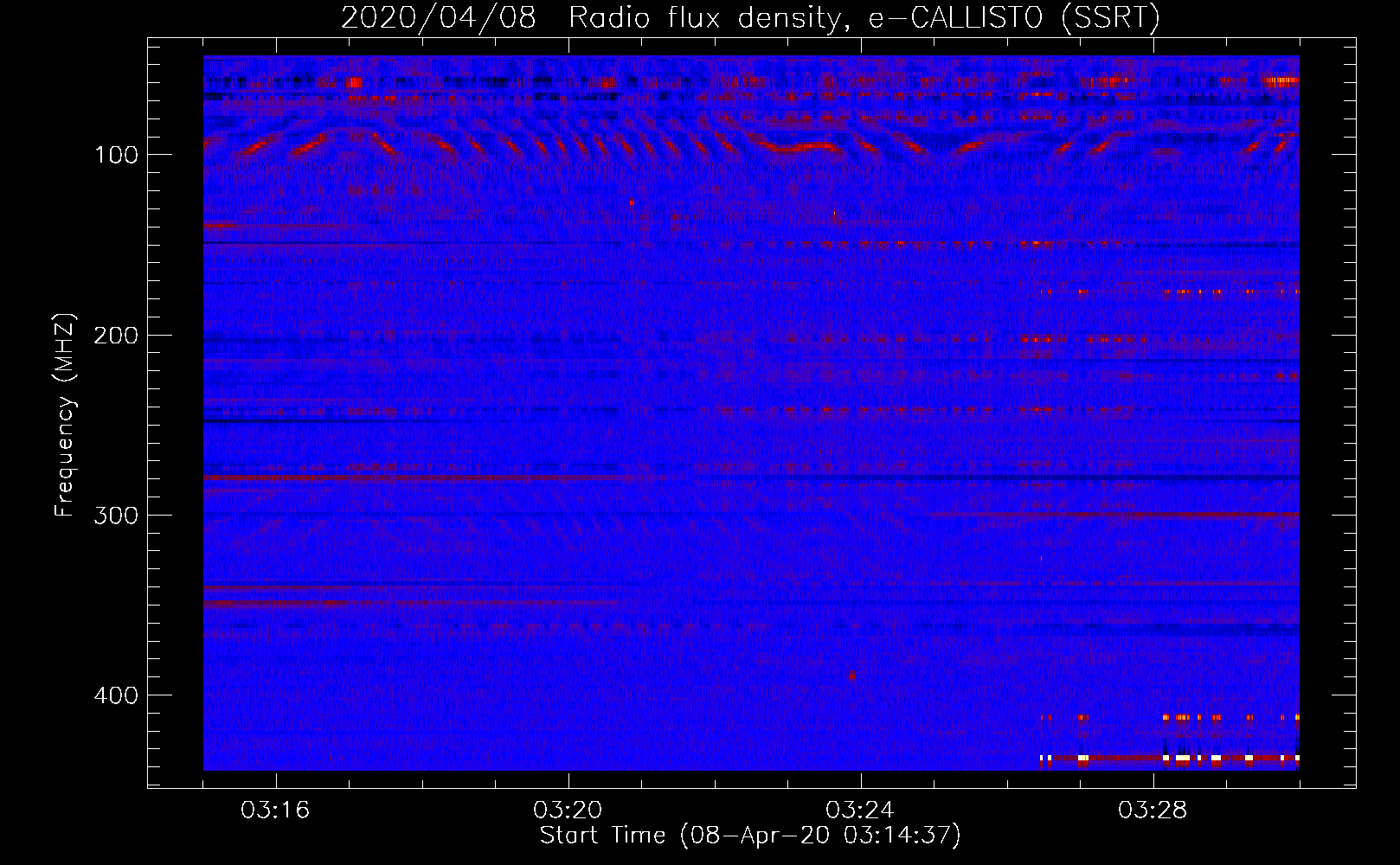Click the '03:20' time tick label
The image size is (1400, 865).
click(568, 811)
